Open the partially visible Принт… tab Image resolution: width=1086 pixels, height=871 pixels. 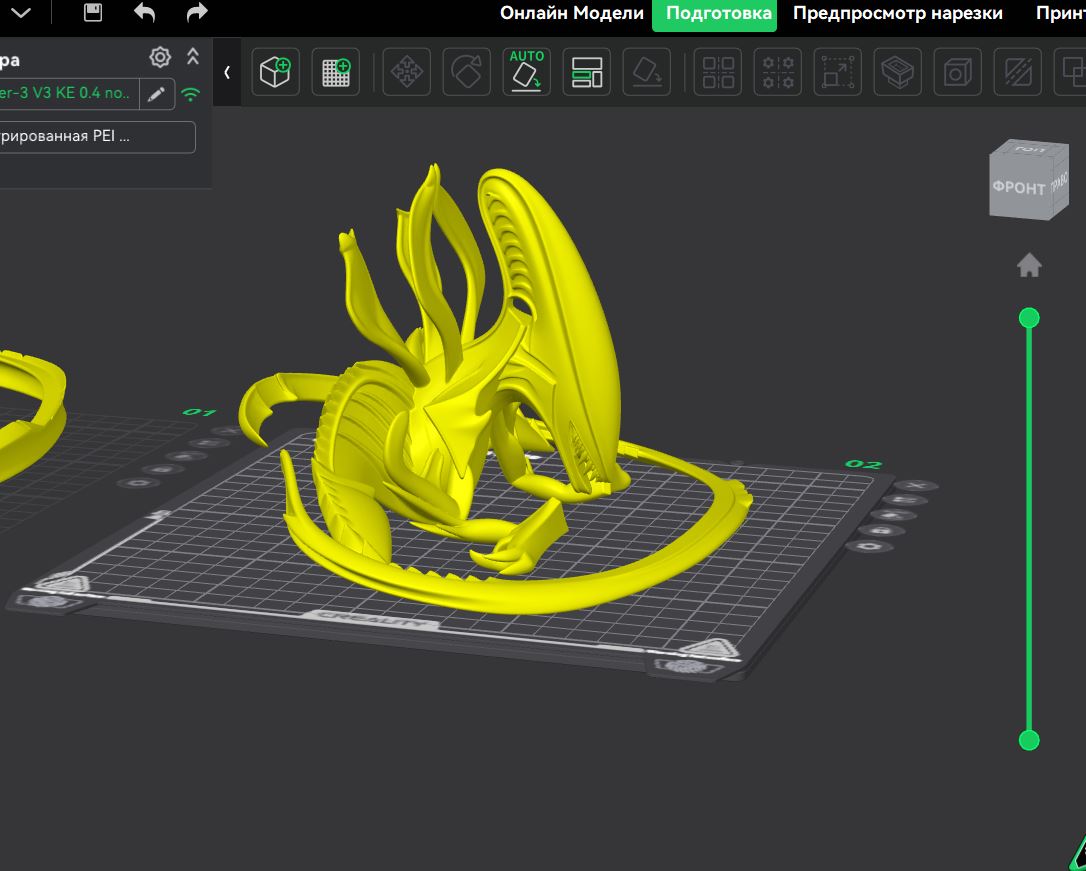coord(1060,13)
